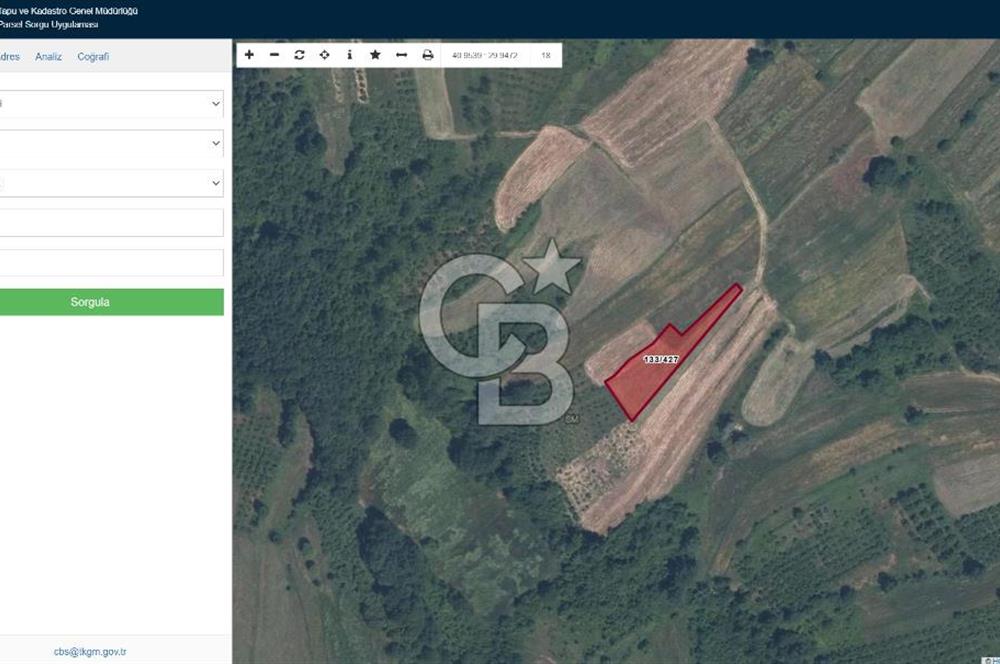Click the refresh map icon
The image size is (1000, 664).
[299, 55]
